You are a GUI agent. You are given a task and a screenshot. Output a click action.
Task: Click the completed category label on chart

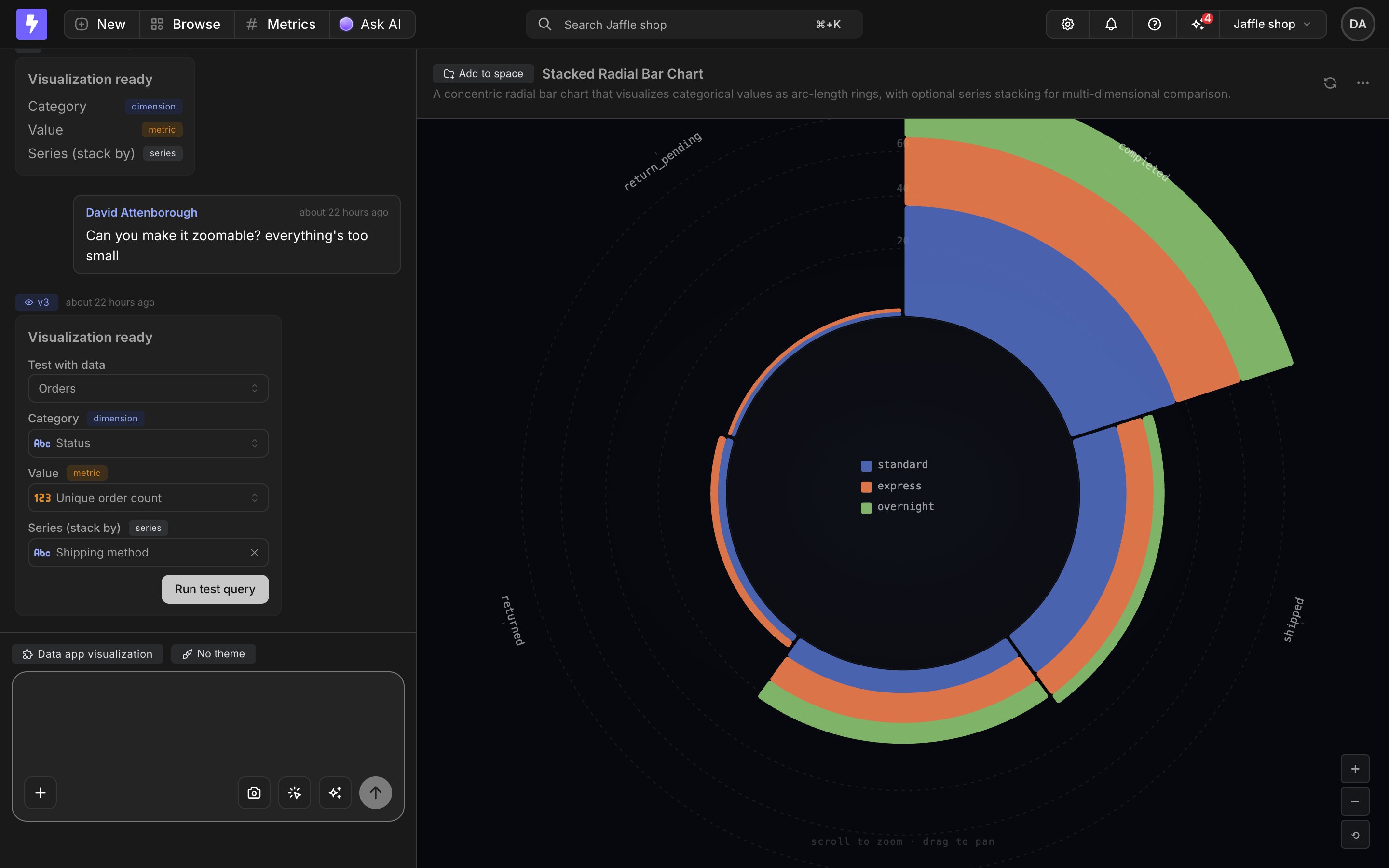click(x=1144, y=162)
